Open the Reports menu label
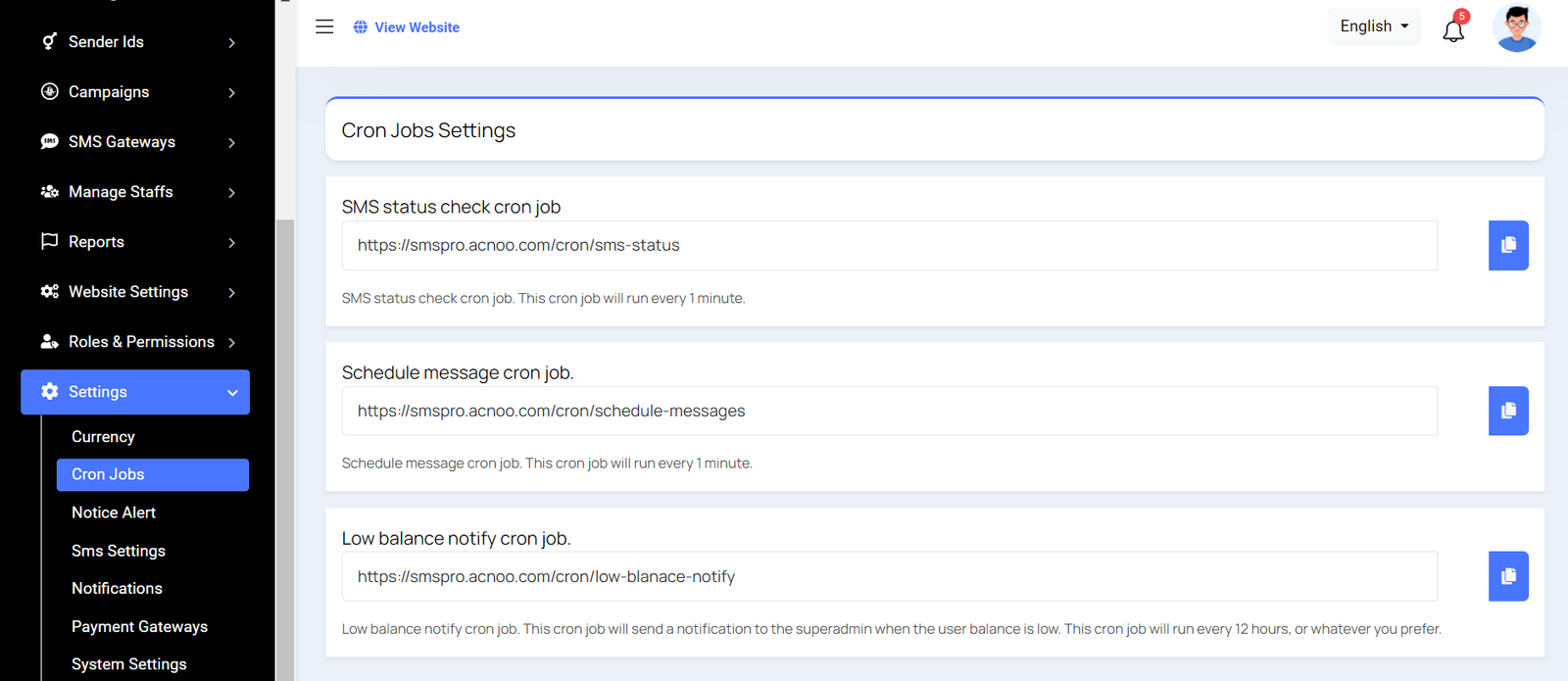This screenshot has height=681, width=1568. point(96,241)
